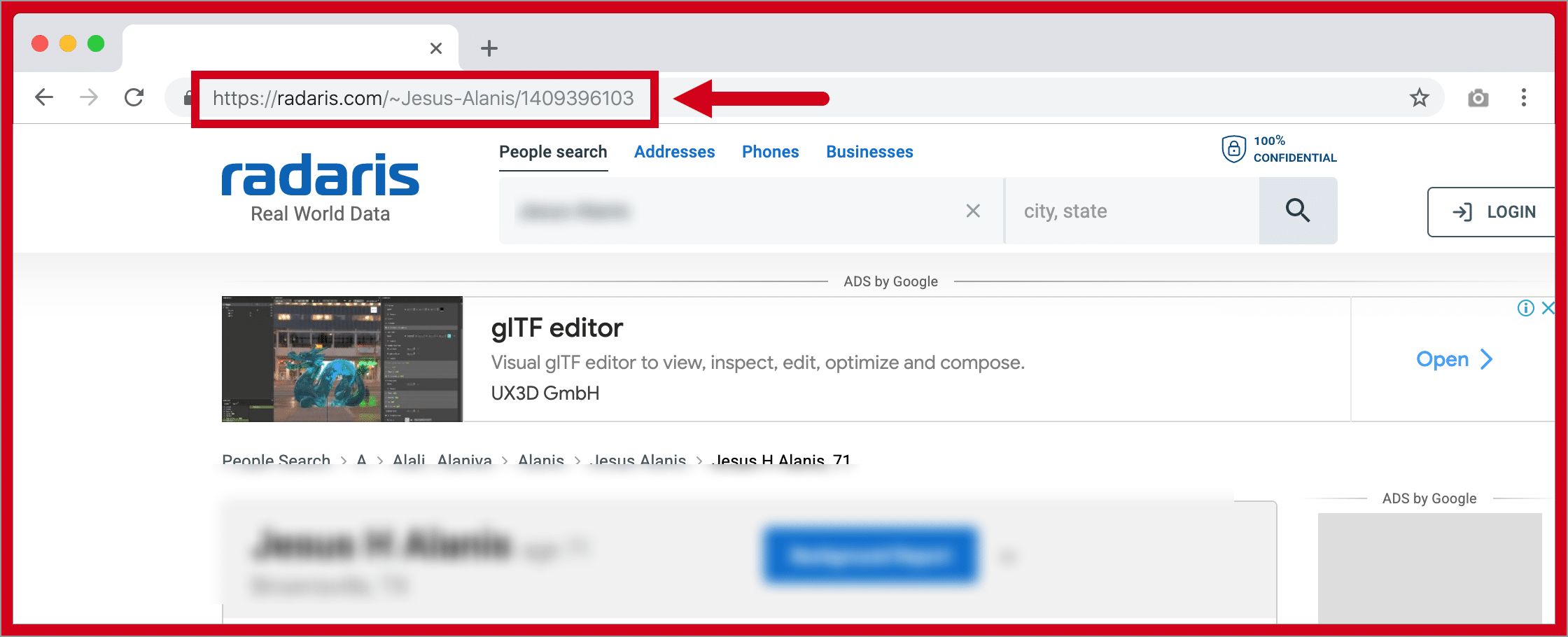Click the magnifying glass search button

1298,211
